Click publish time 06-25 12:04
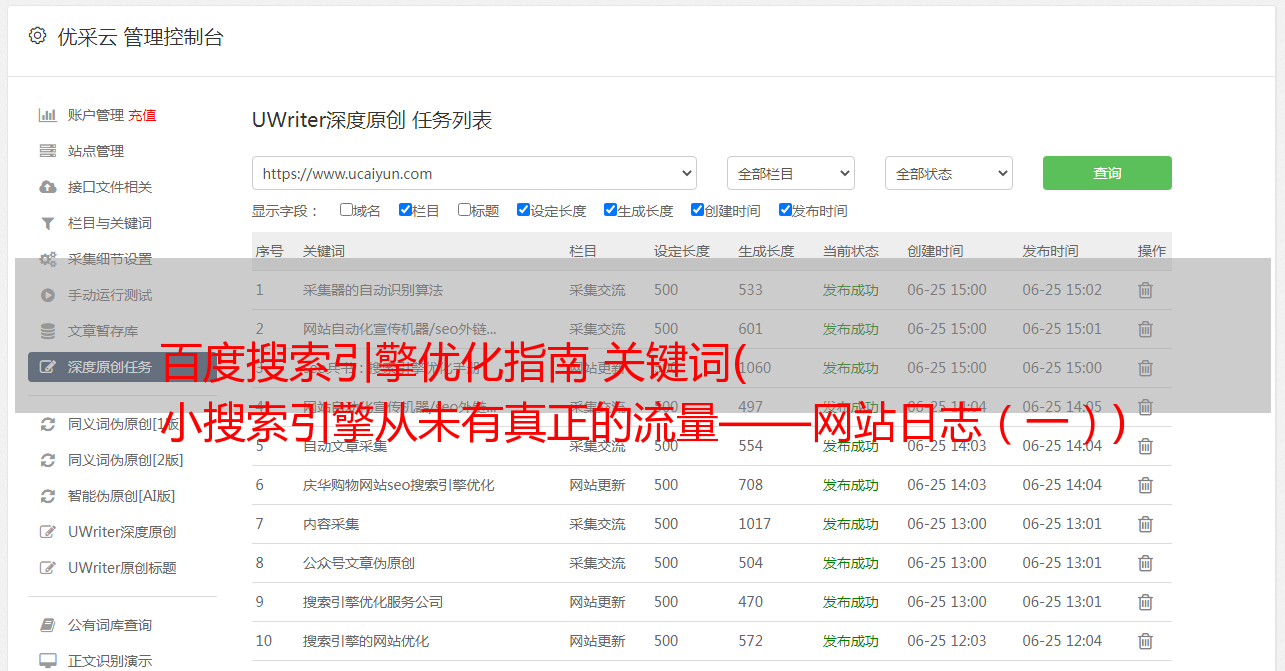The image size is (1285, 671). coord(1062,641)
